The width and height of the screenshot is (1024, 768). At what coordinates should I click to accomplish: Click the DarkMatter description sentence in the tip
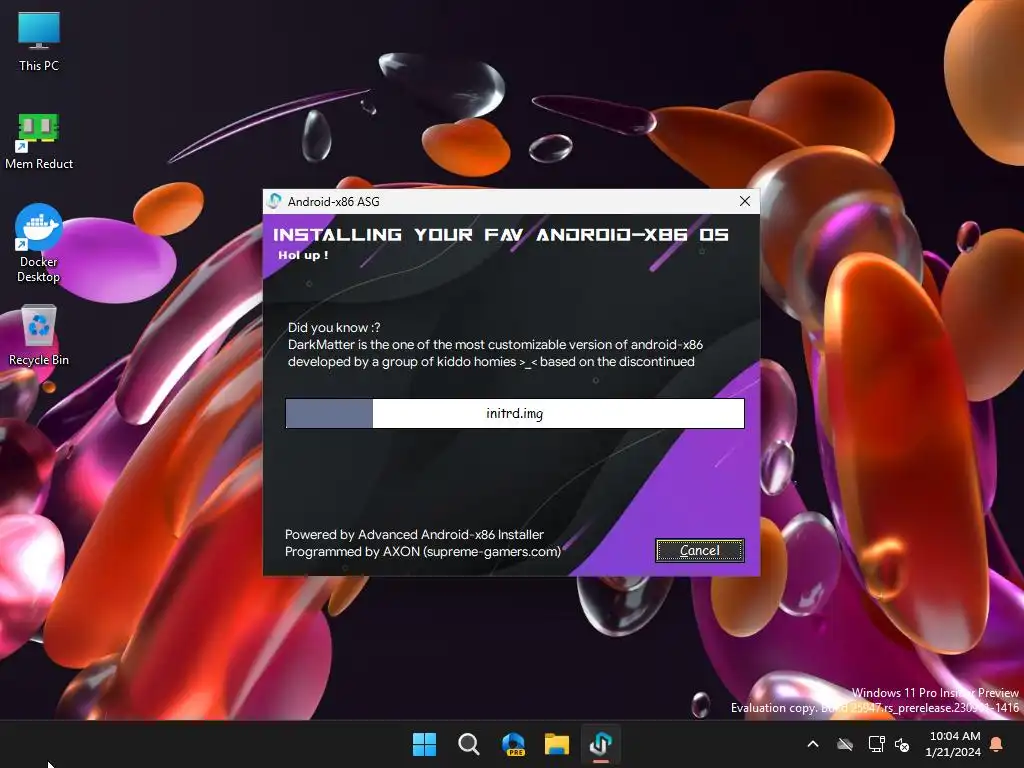(x=495, y=353)
